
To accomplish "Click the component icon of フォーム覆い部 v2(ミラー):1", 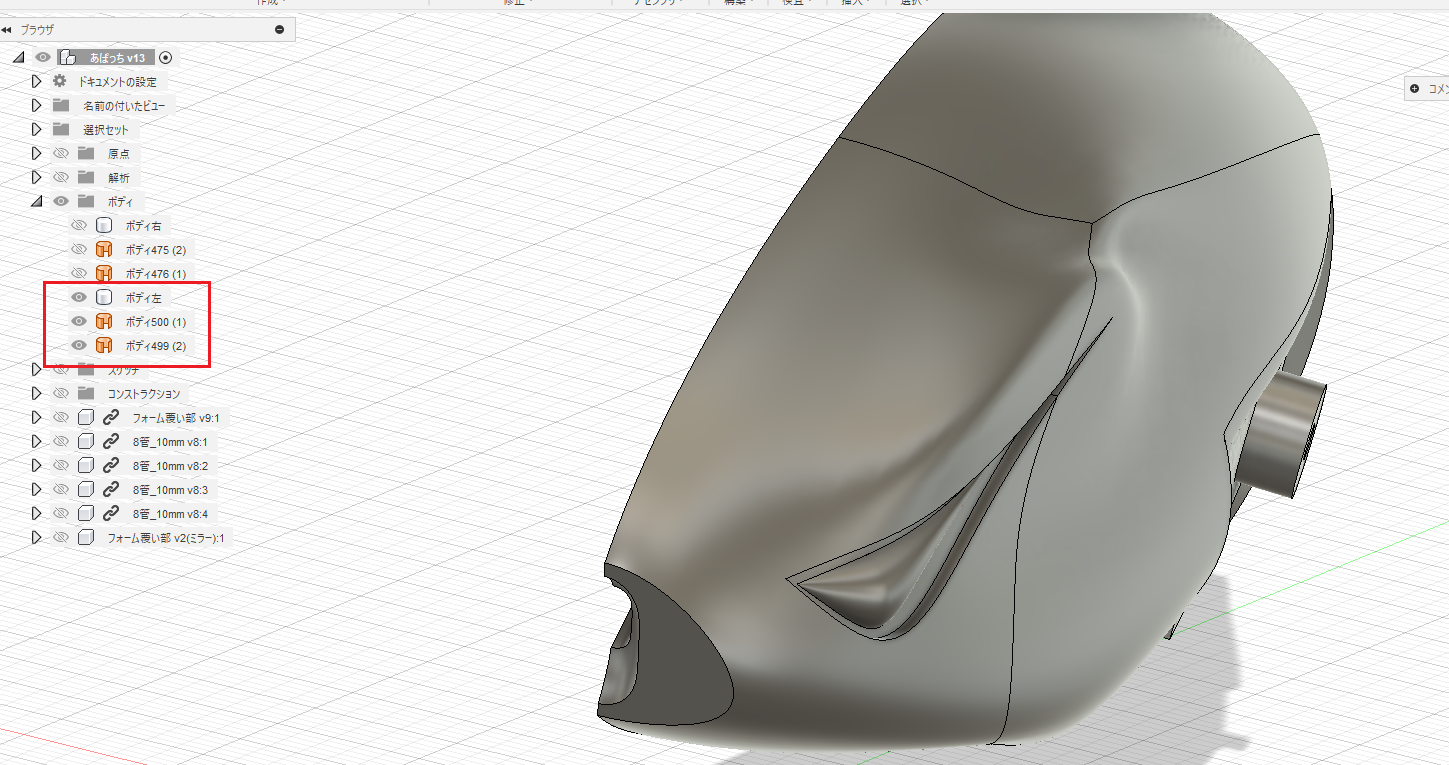I will click(86, 537).
